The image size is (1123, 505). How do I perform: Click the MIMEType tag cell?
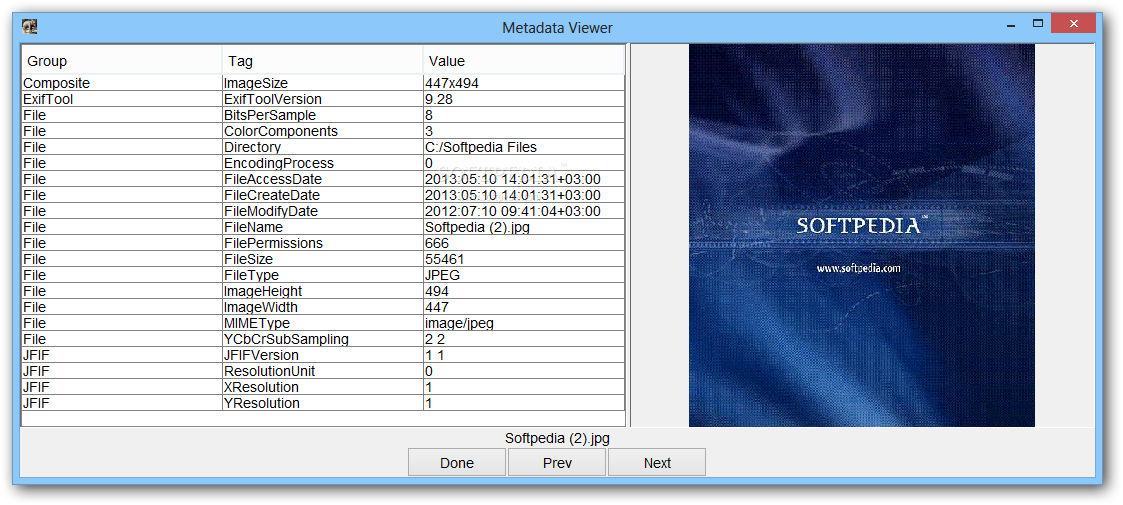[322, 323]
